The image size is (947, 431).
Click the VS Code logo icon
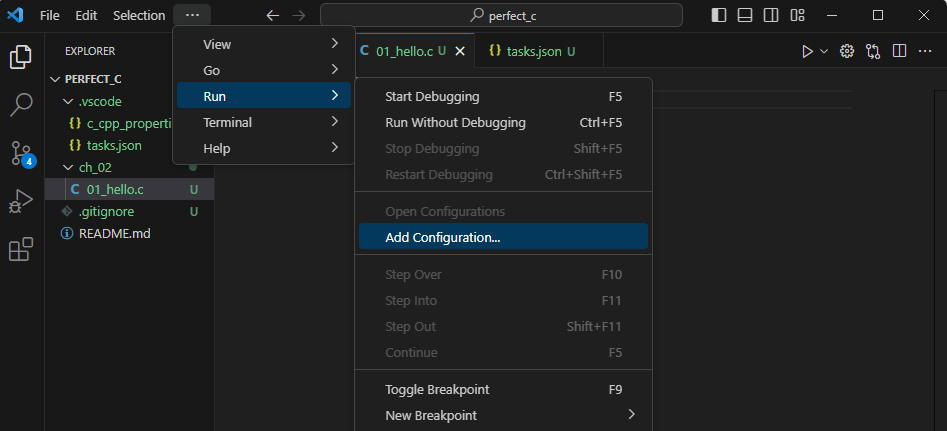pos(15,15)
